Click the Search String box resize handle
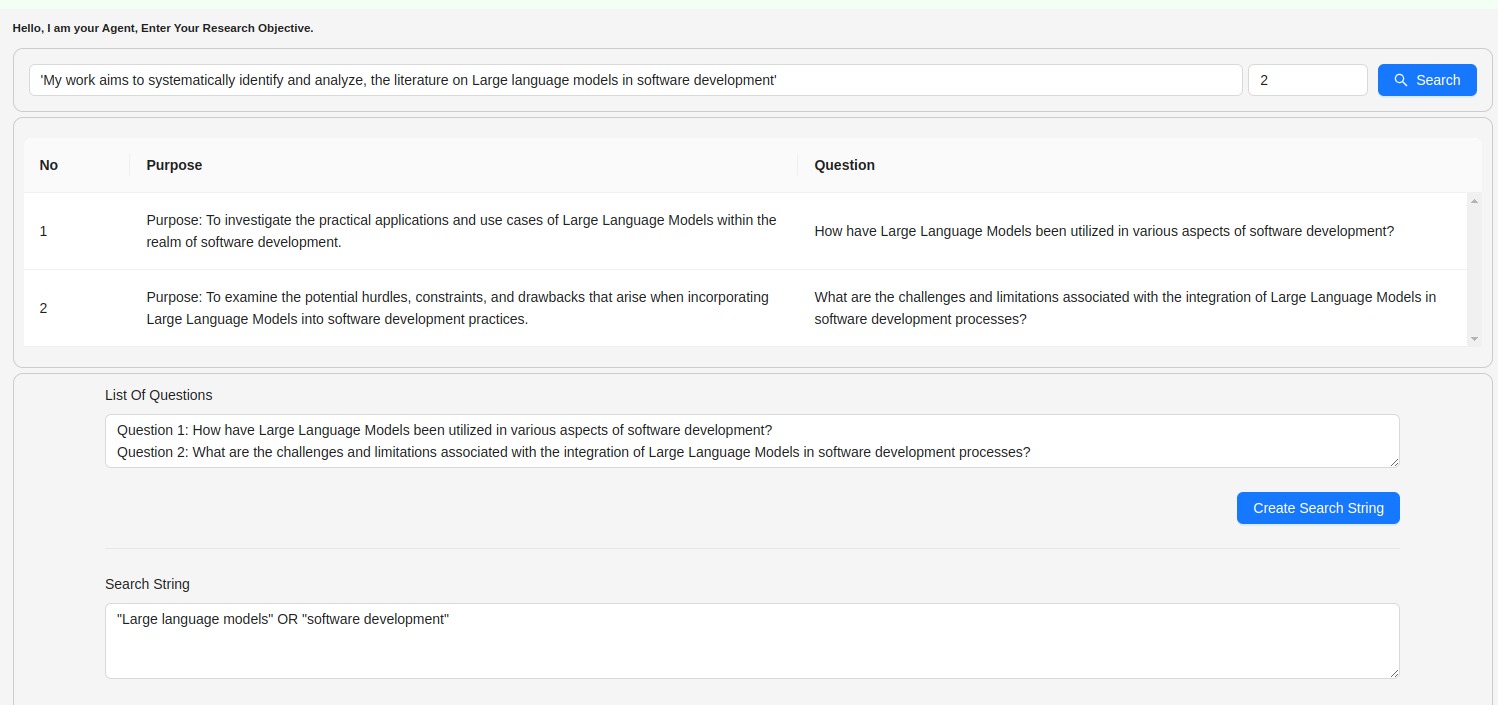This screenshot has width=1498, height=705. 1394,673
